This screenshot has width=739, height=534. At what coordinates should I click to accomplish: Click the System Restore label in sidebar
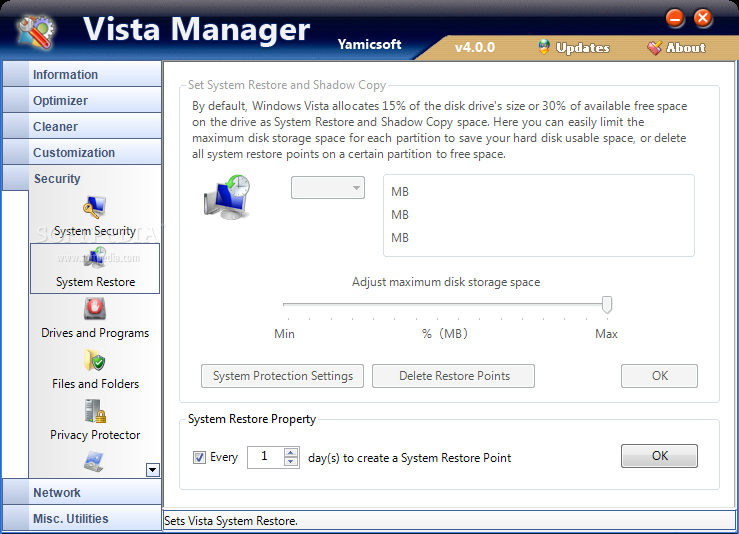[96, 282]
